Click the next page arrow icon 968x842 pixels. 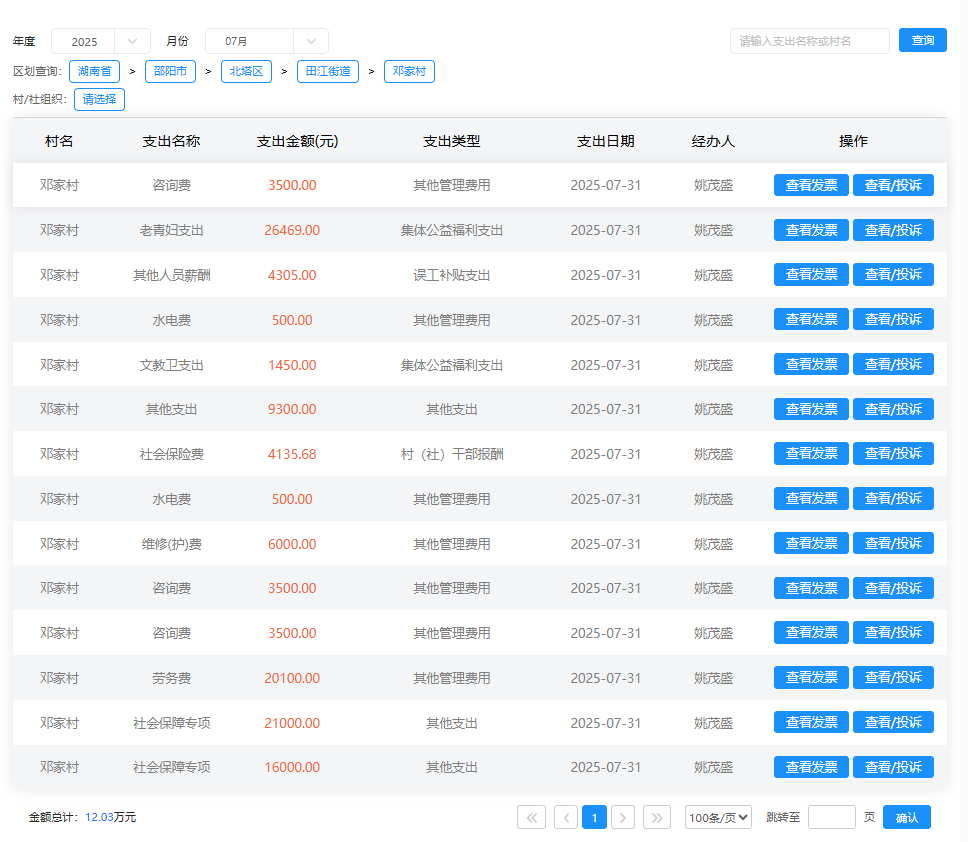click(x=623, y=817)
